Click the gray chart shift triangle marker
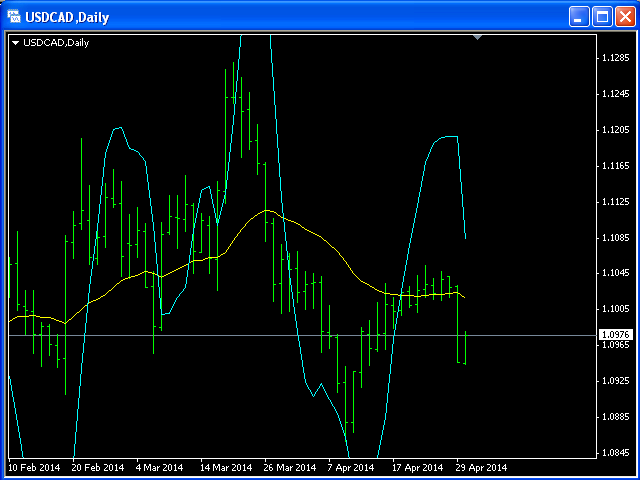 [478, 37]
